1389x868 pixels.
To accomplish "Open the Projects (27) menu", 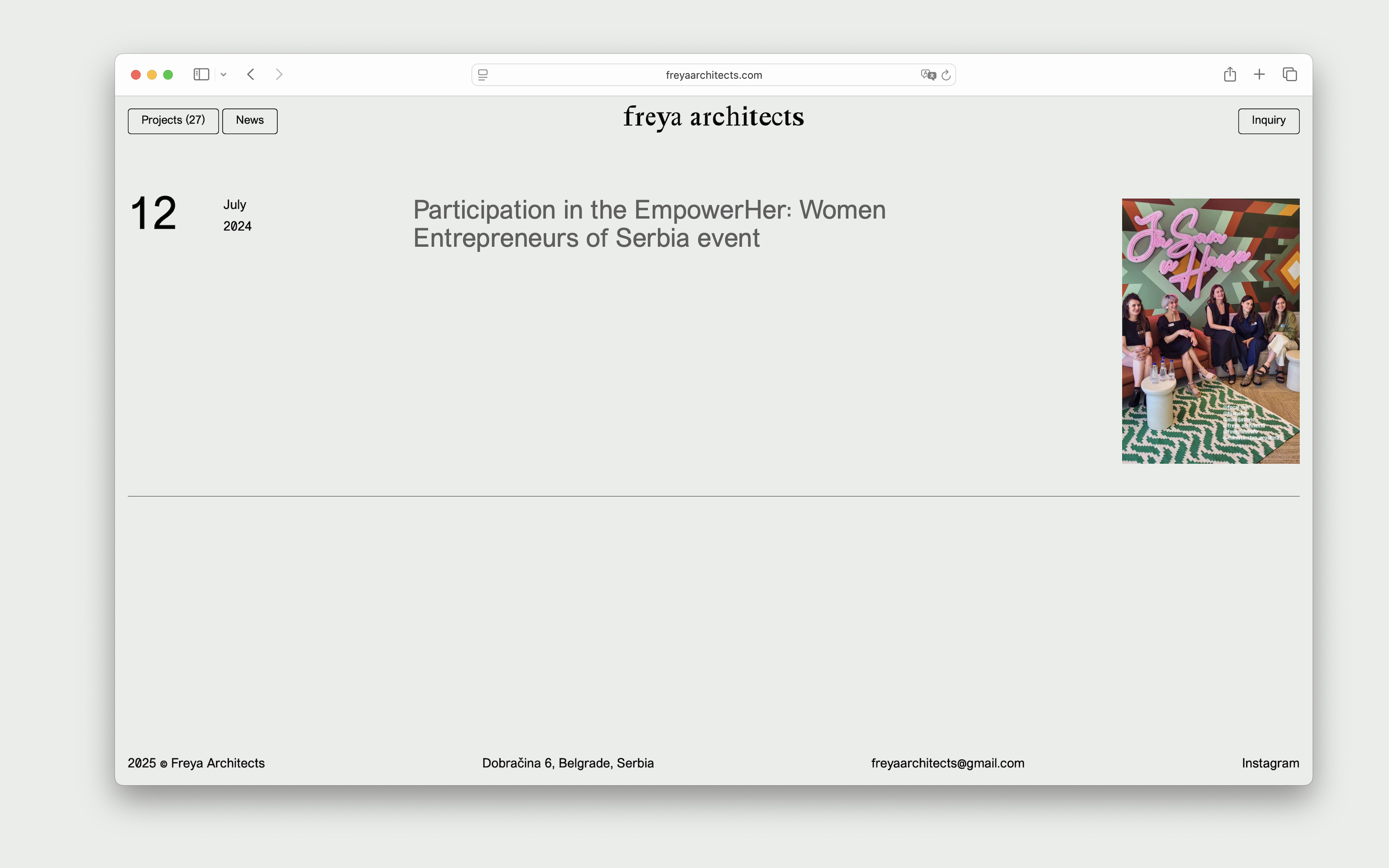I will [173, 121].
